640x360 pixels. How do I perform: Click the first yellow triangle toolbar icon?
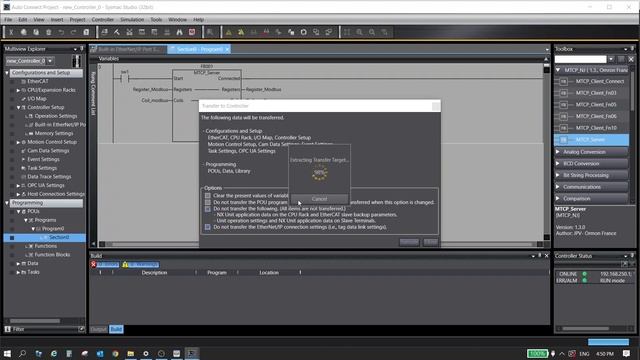pos(229,32)
